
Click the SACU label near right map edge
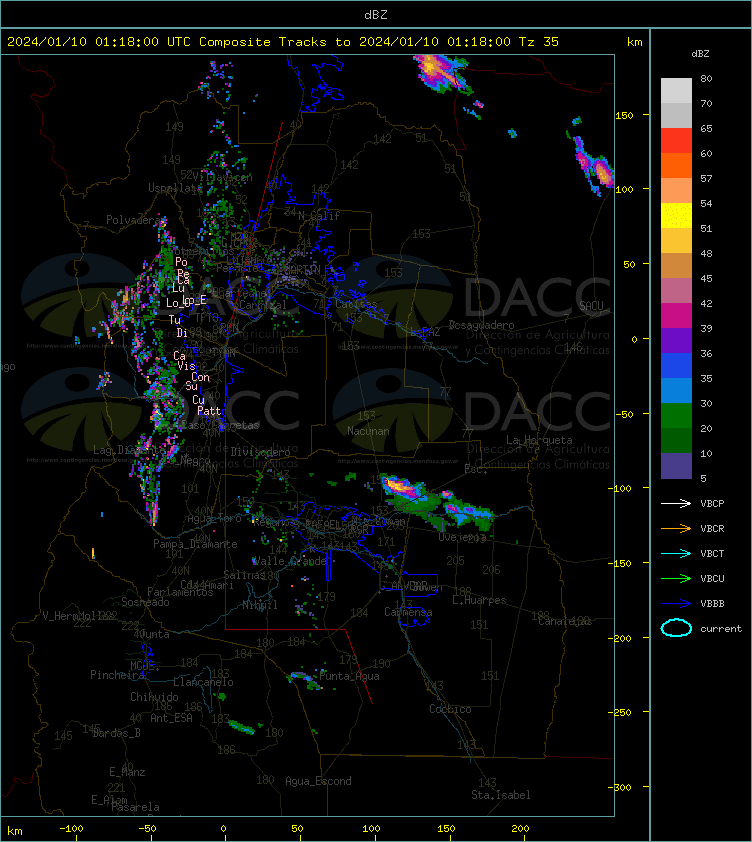pos(591,305)
